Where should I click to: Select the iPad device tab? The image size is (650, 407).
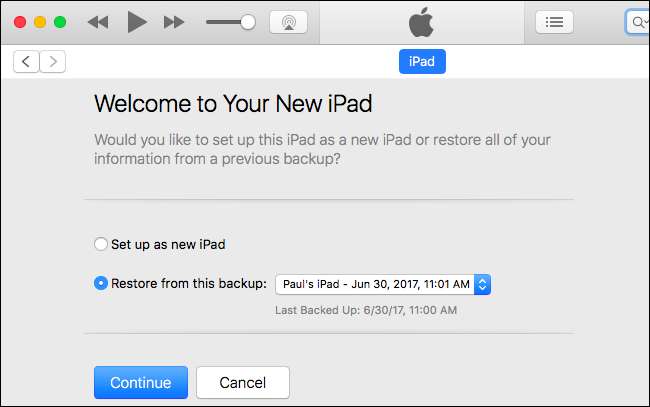click(422, 61)
